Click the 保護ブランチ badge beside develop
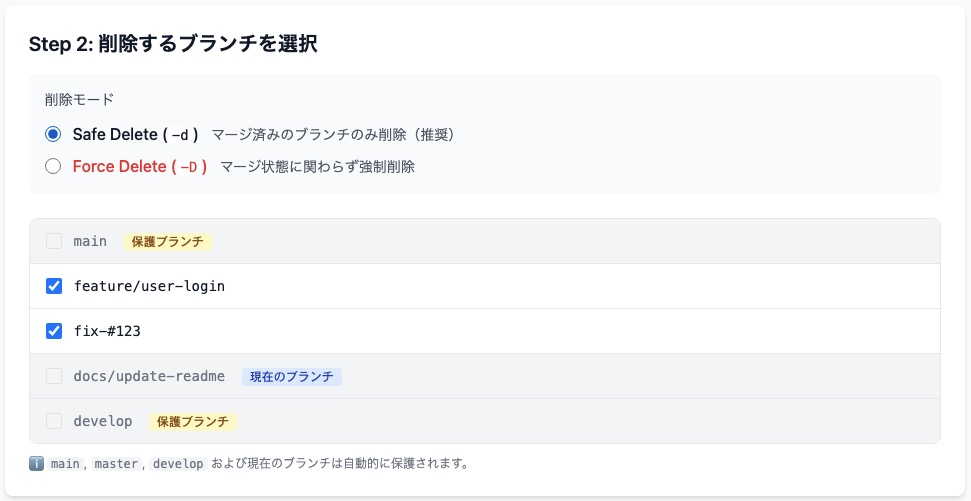Screen dimensions: 971x501 pyautogui.click(x=193, y=422)
